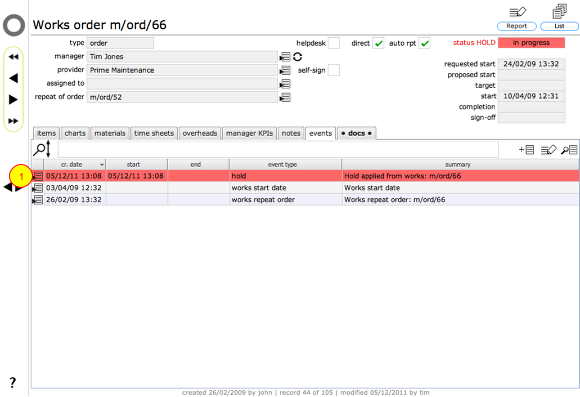
Task: Click the sort up-down arrow icon
Action: [48, 149]
